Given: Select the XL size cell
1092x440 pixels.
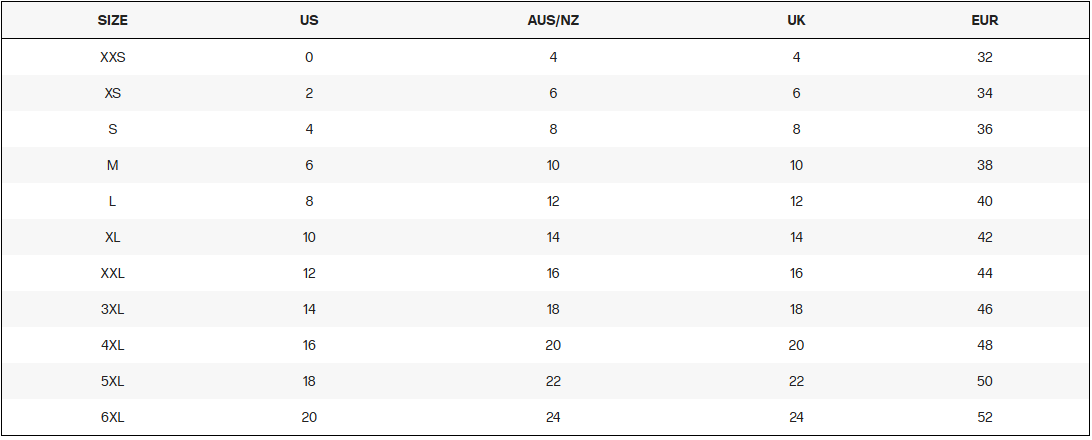Looking at the screenshot, I should 113,237.
